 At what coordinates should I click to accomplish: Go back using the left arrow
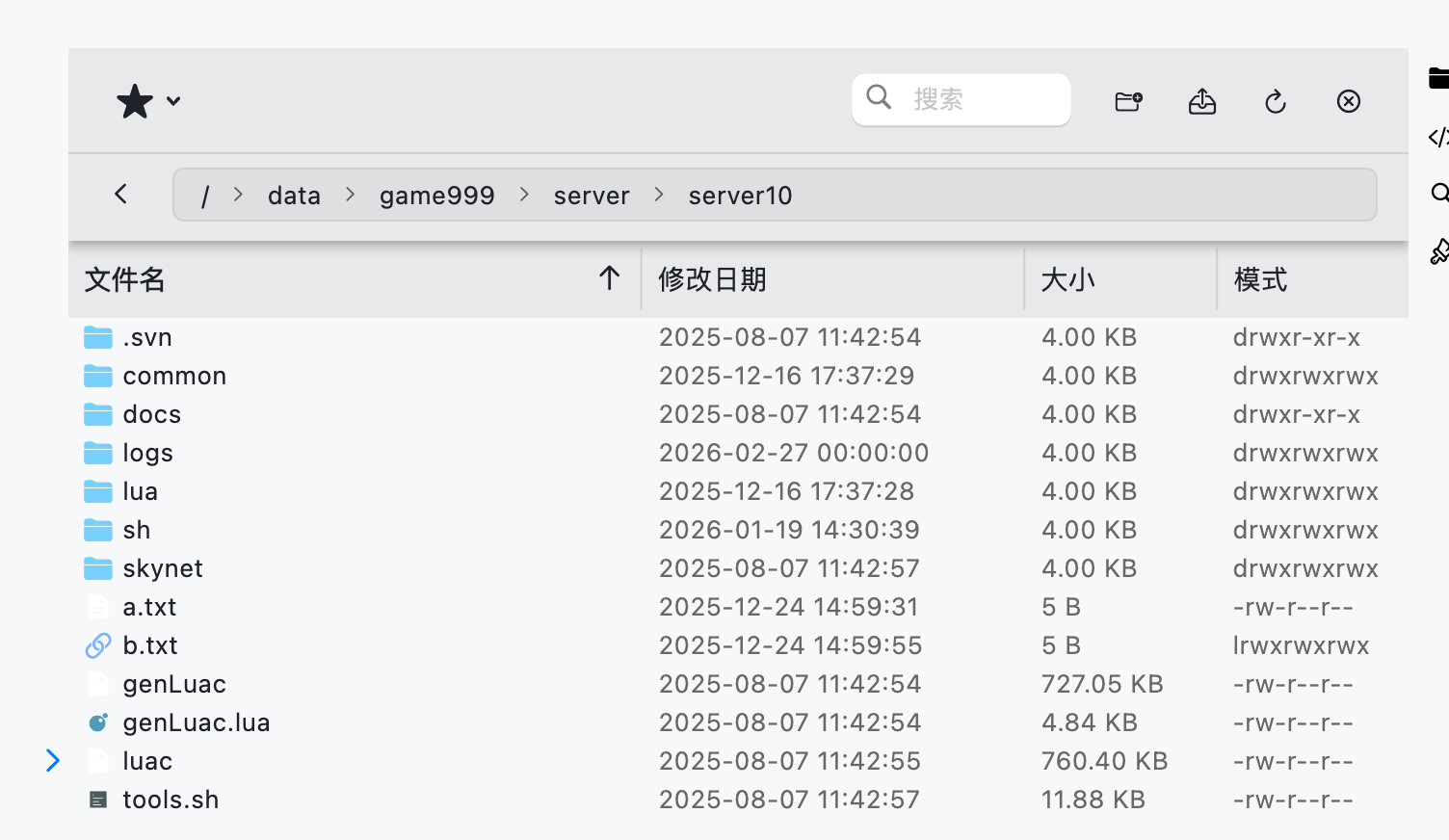[x=121, y=194]
